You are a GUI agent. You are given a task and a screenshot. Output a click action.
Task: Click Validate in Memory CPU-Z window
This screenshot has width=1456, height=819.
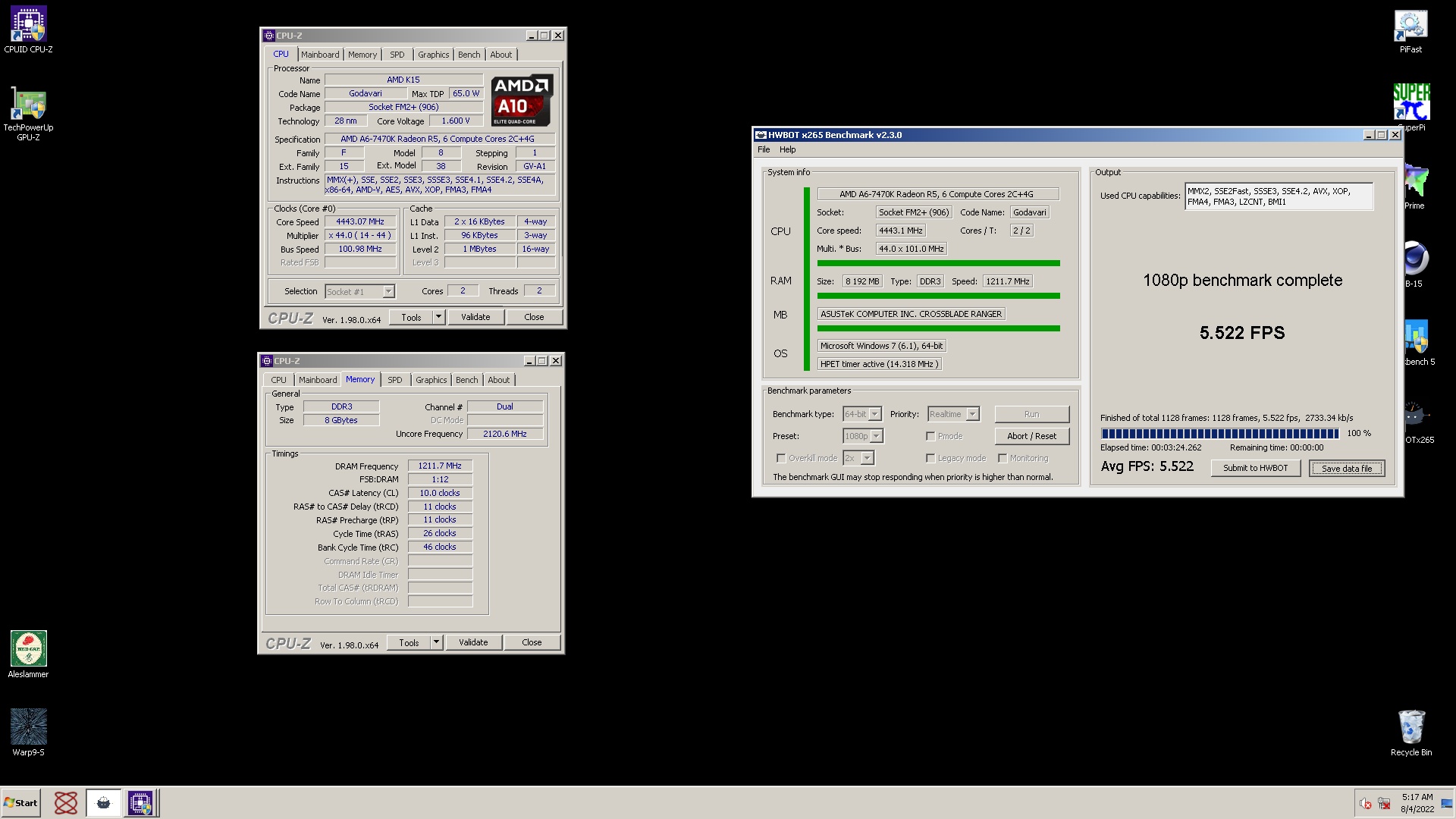coord(473,642)
